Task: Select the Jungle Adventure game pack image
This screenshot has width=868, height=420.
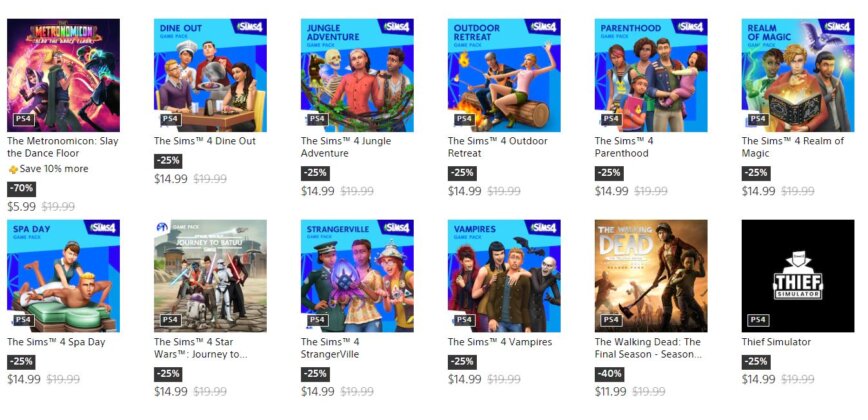Action: [357, 75]
